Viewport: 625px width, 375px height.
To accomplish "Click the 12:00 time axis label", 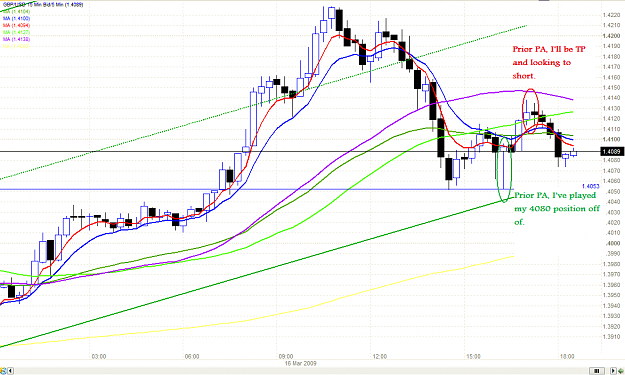I will [379, 356].
